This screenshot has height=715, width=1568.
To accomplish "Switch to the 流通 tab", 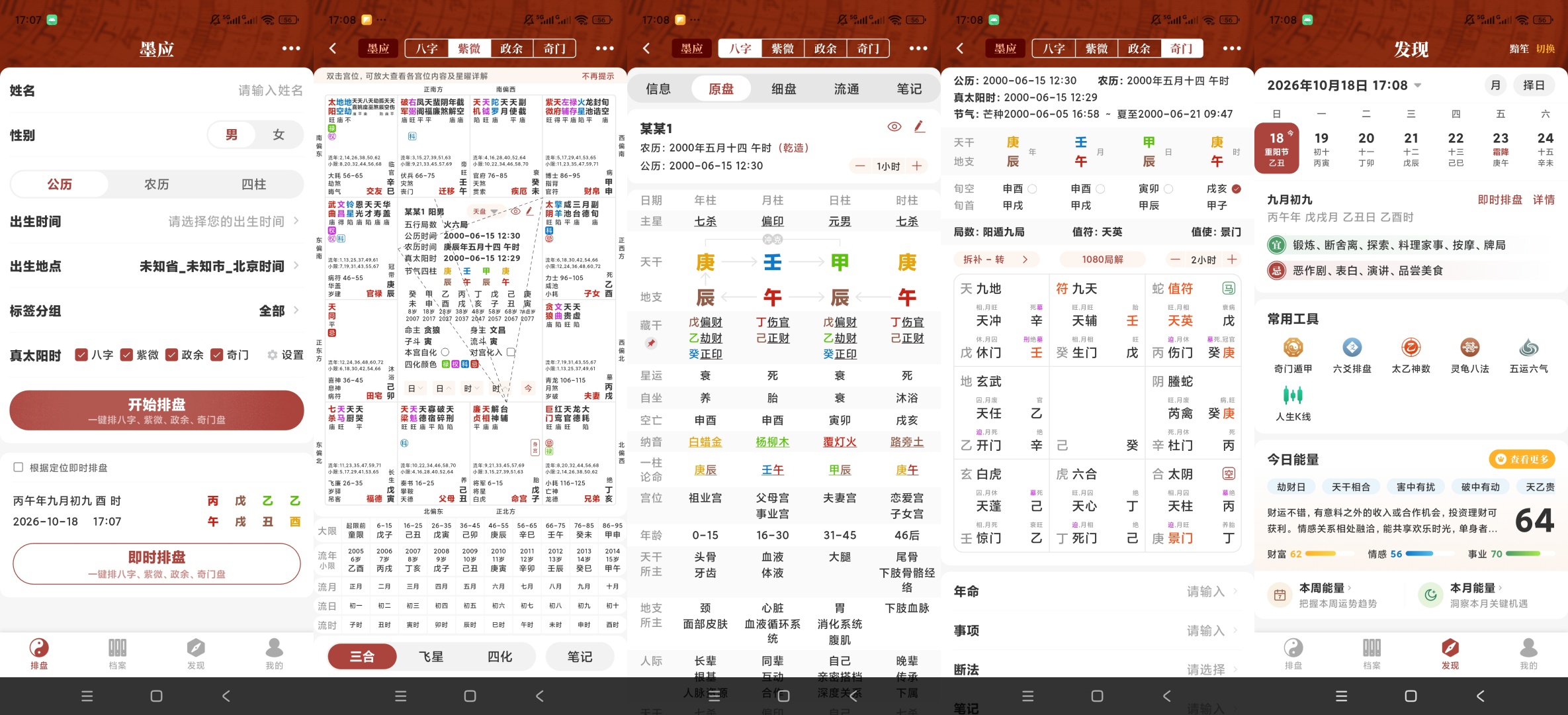I will point(846,89).
